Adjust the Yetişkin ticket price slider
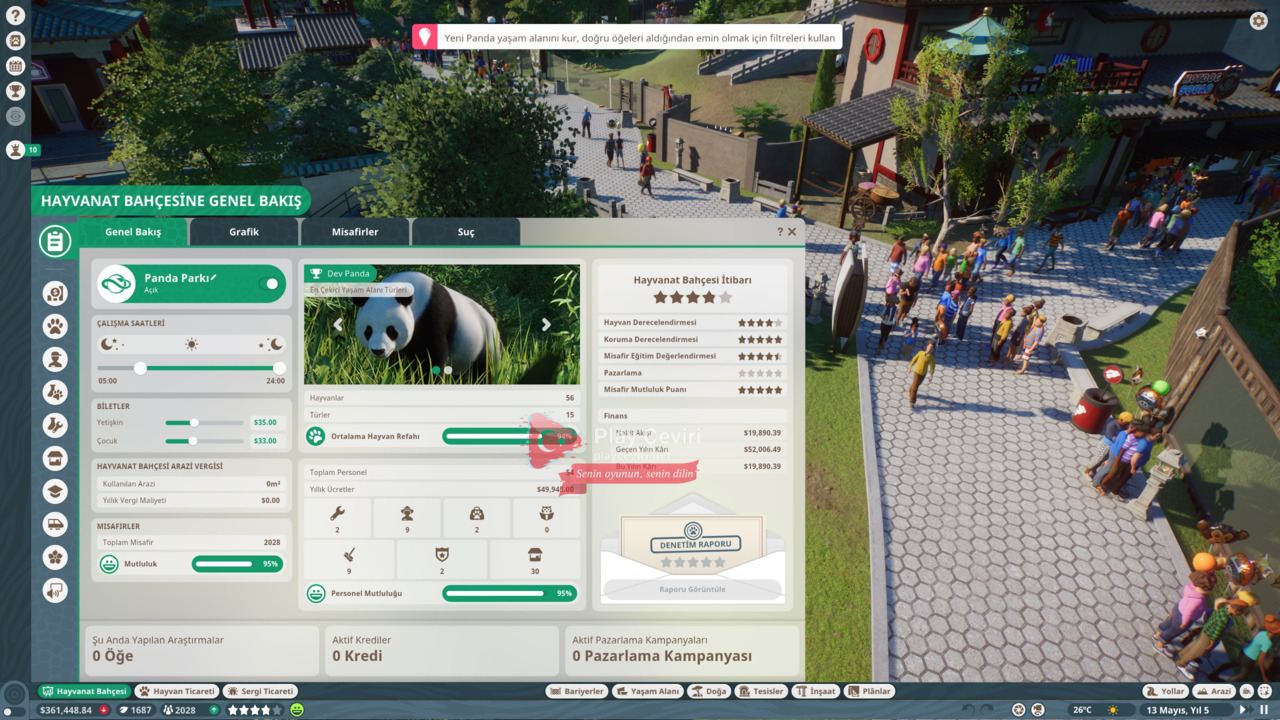 pyautogui.click(x=194, y=423)
